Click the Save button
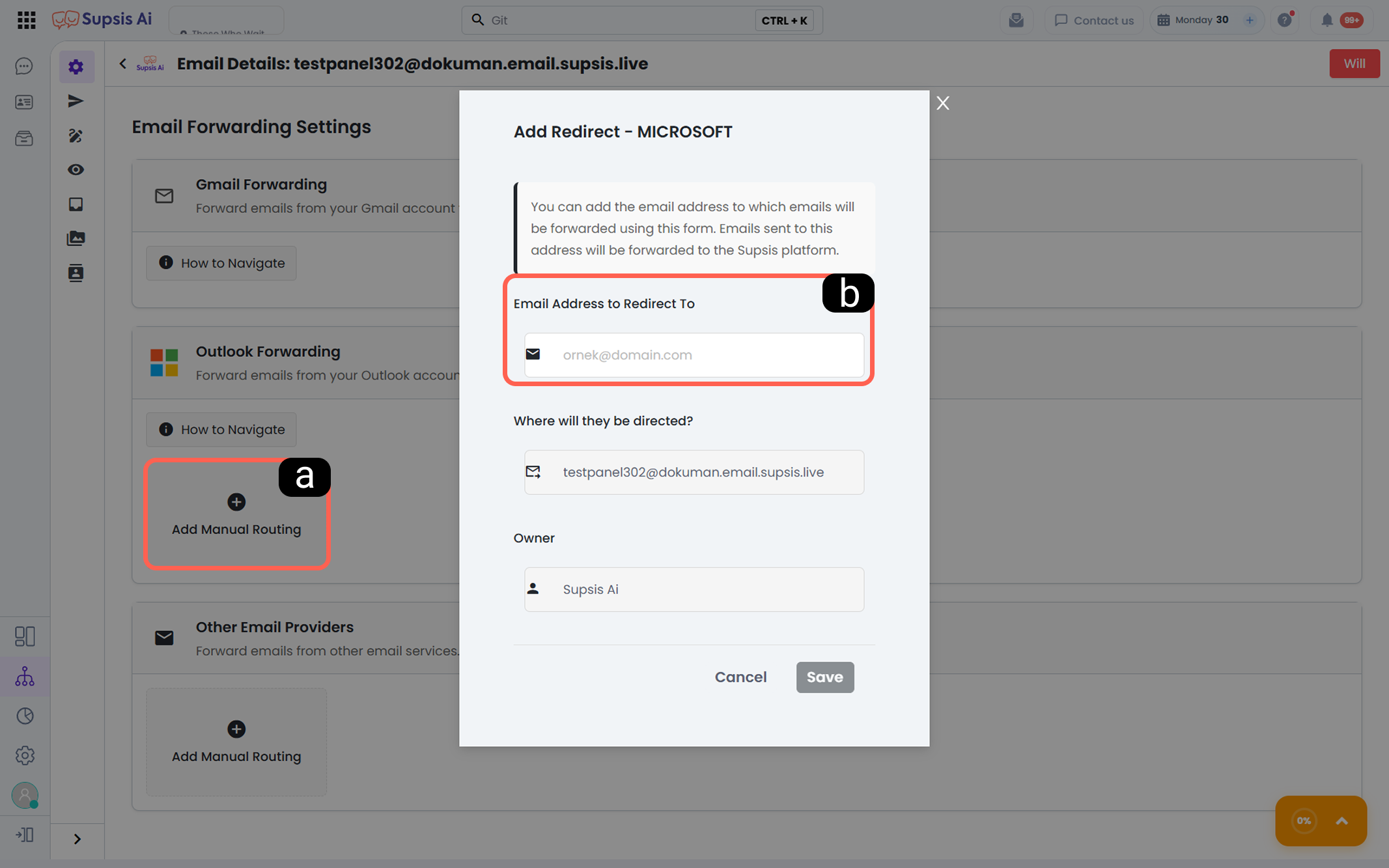 (x=825, y=677)
